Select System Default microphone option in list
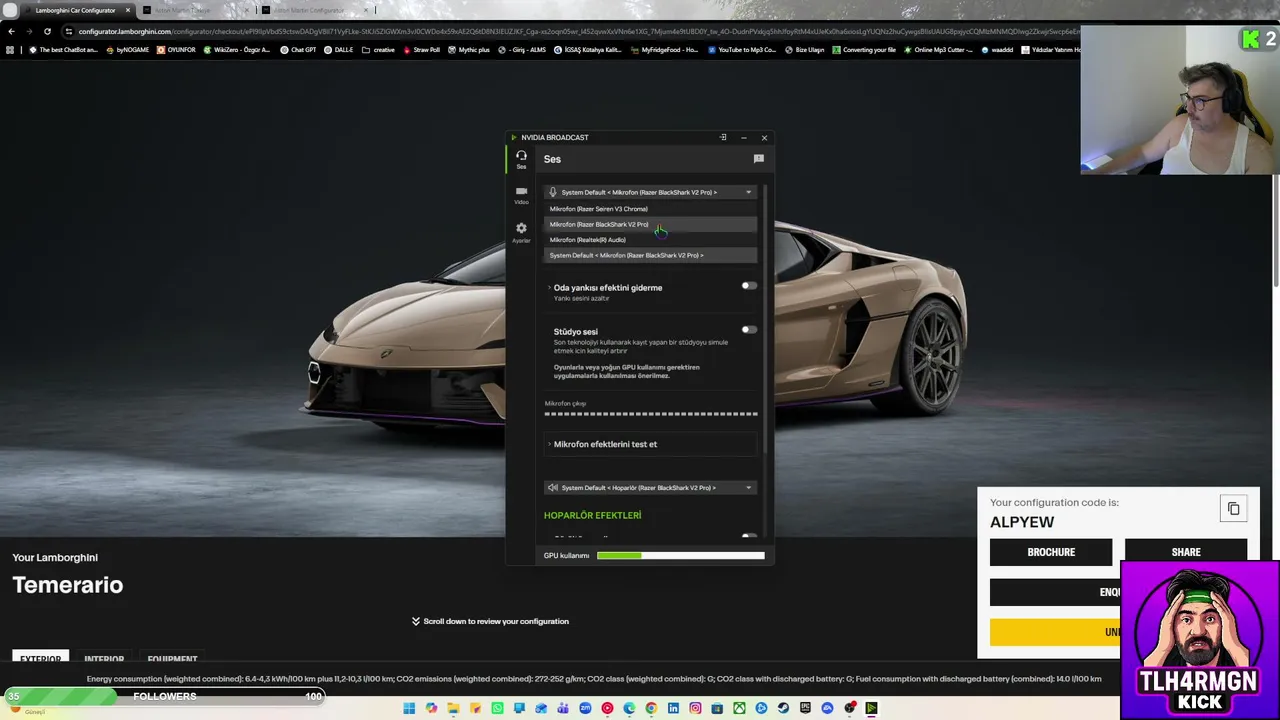Viewport: 1280px width, 720px height. pos(650,255)
